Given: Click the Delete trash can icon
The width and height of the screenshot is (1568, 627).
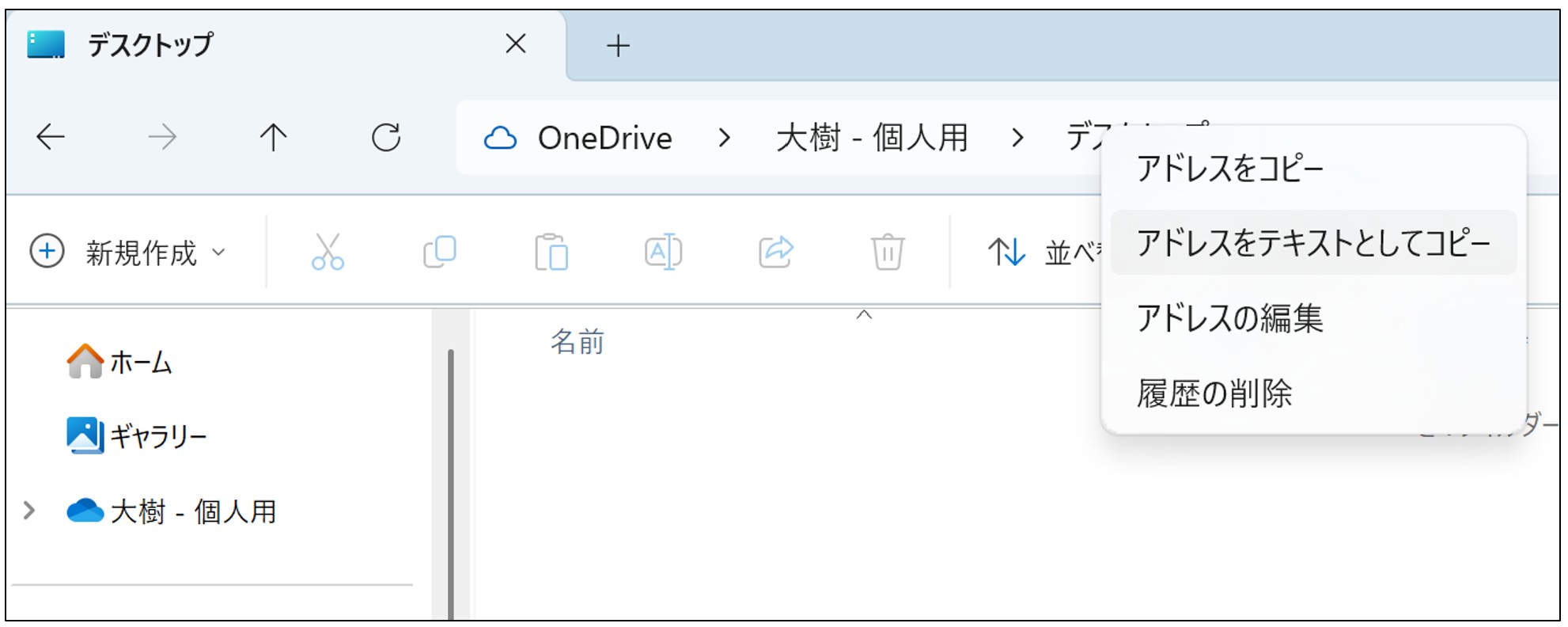Looking at the screenshot, I should pyautogui.click(x=888, y=253).
